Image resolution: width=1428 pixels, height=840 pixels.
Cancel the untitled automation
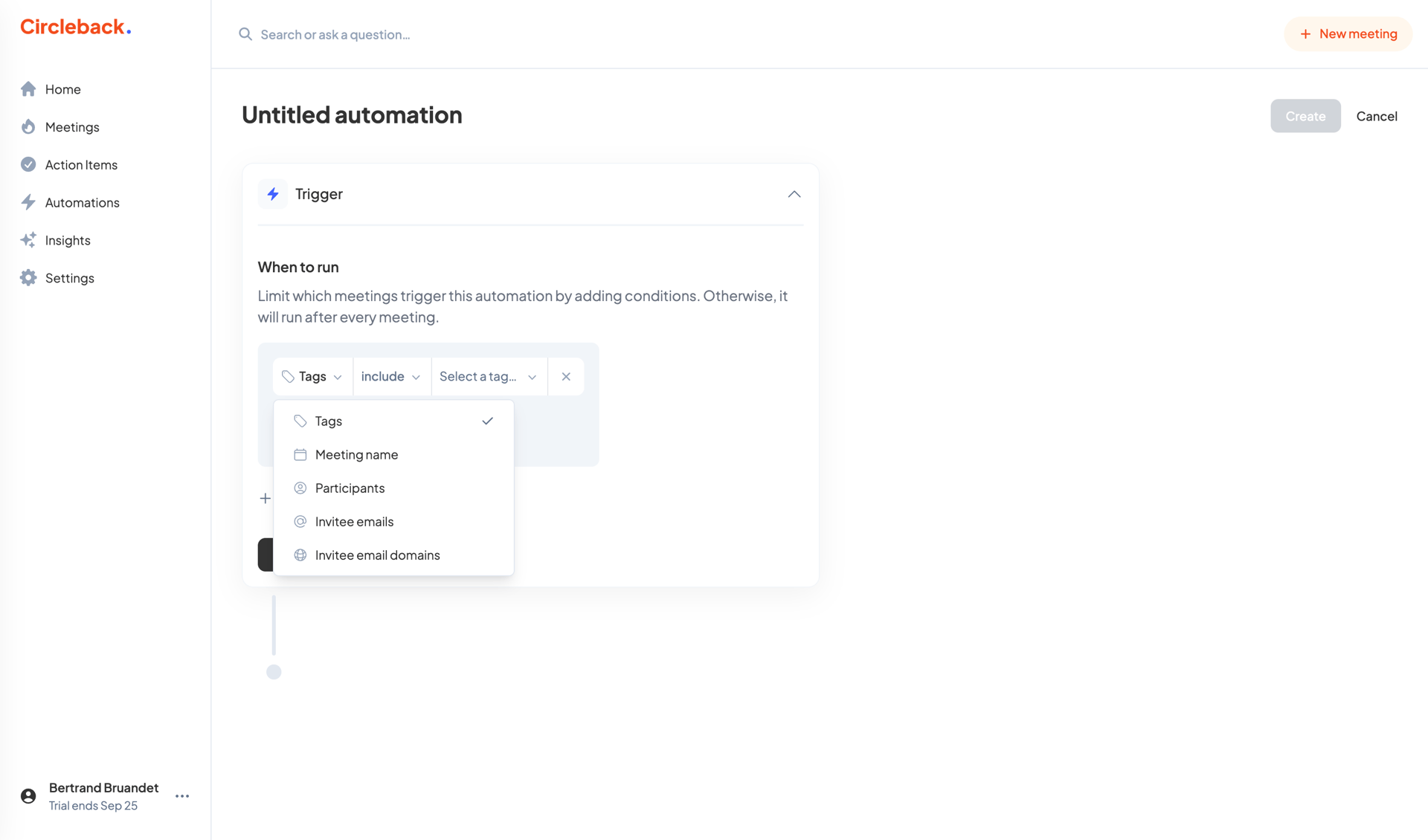click(x=1377, y=116)
